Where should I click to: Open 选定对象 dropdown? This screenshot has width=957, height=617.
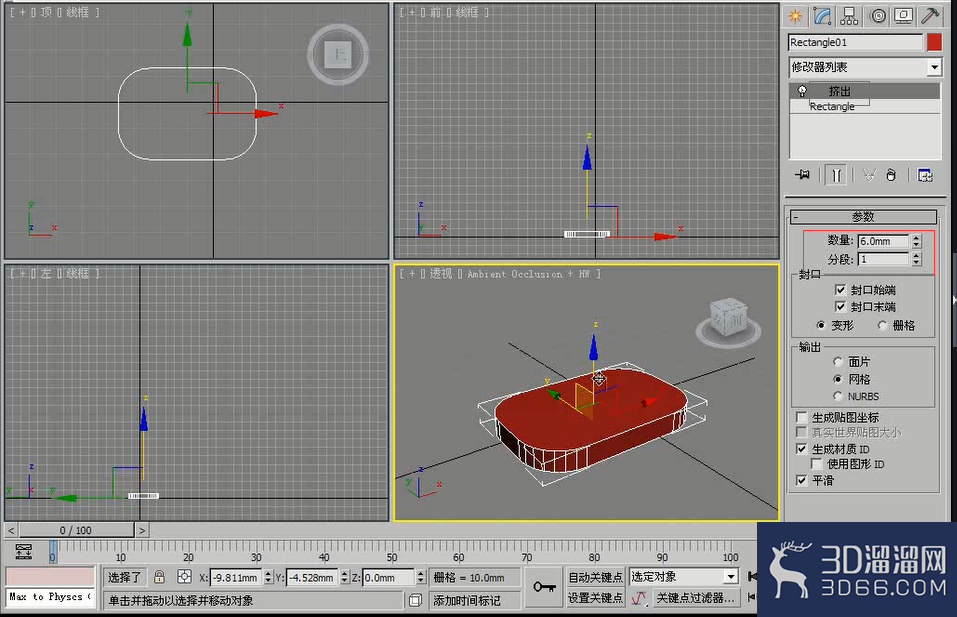(x=731, y=577)
